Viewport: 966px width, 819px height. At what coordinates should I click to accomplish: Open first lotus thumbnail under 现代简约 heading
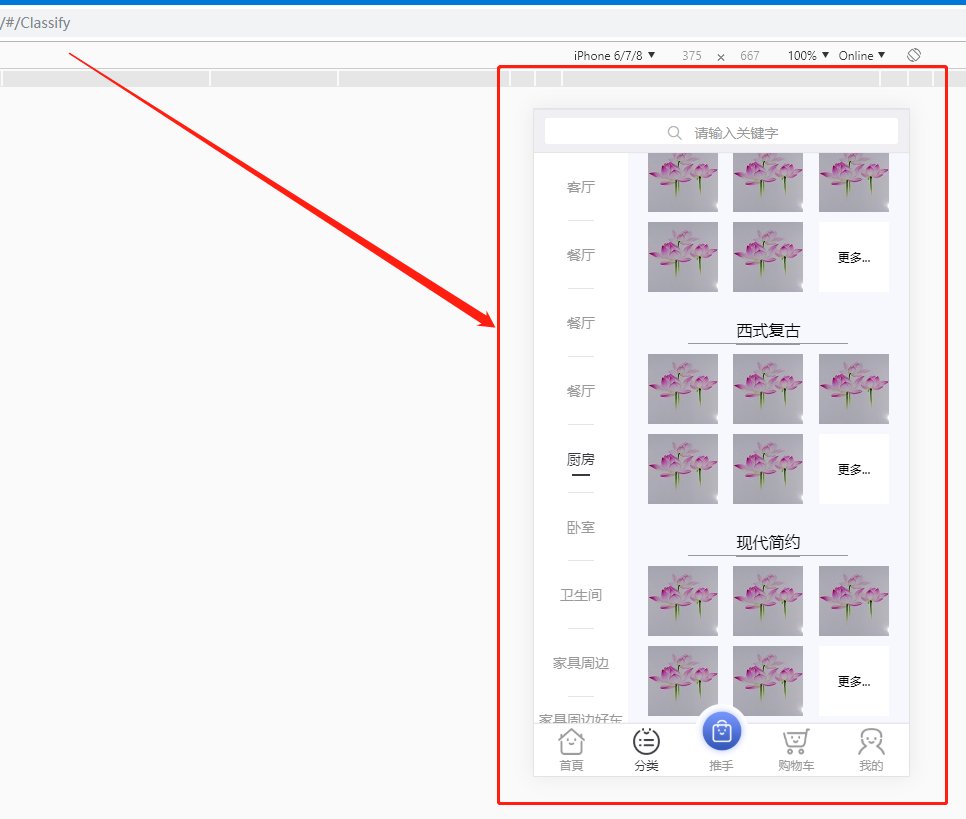pos(683,601)
